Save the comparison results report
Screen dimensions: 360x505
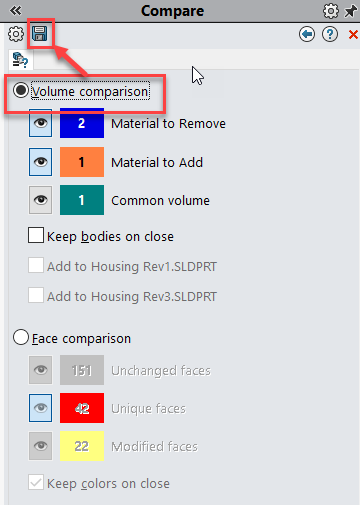40,34
